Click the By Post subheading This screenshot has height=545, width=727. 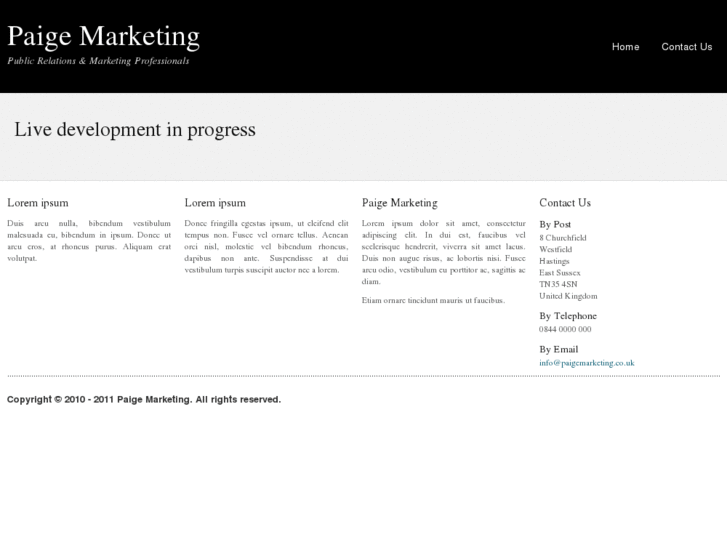pyautogui.click(x=555, y=224)
